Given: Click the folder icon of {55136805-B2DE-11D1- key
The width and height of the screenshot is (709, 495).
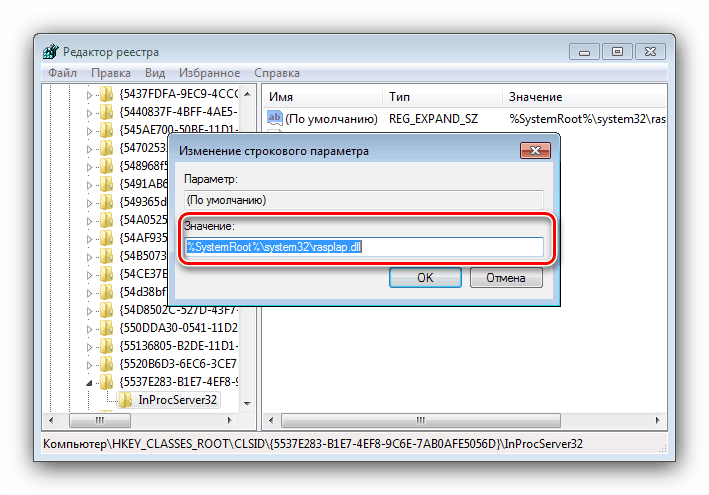Looking at the screenshot, I should (106, 346).
